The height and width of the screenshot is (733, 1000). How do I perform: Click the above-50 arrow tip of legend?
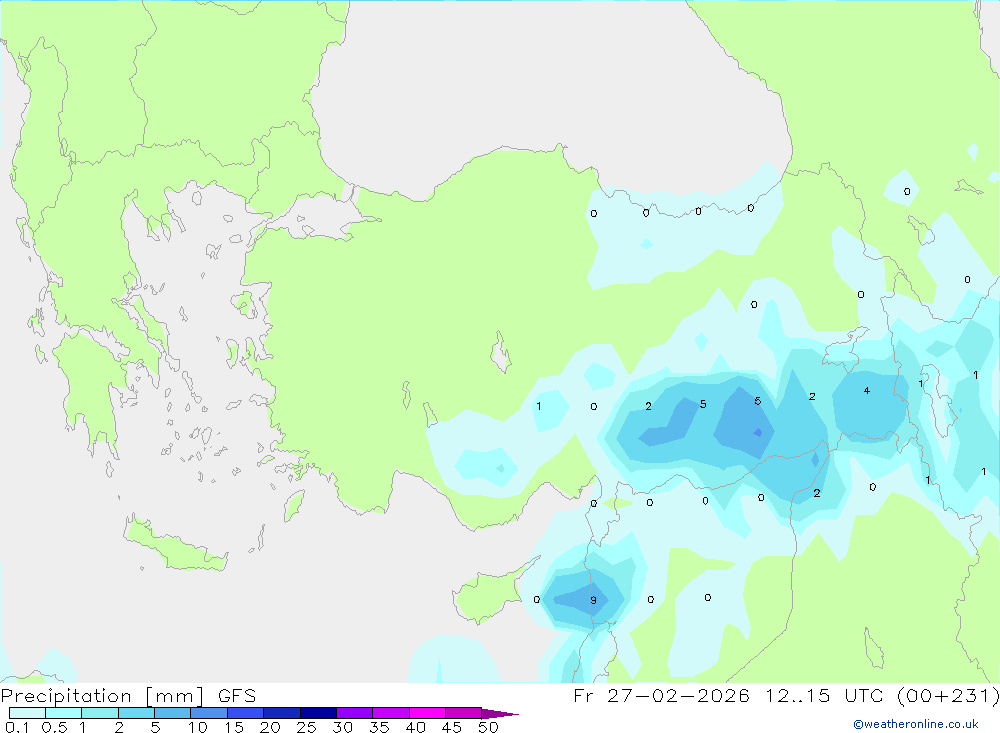[x=500, y=714]
